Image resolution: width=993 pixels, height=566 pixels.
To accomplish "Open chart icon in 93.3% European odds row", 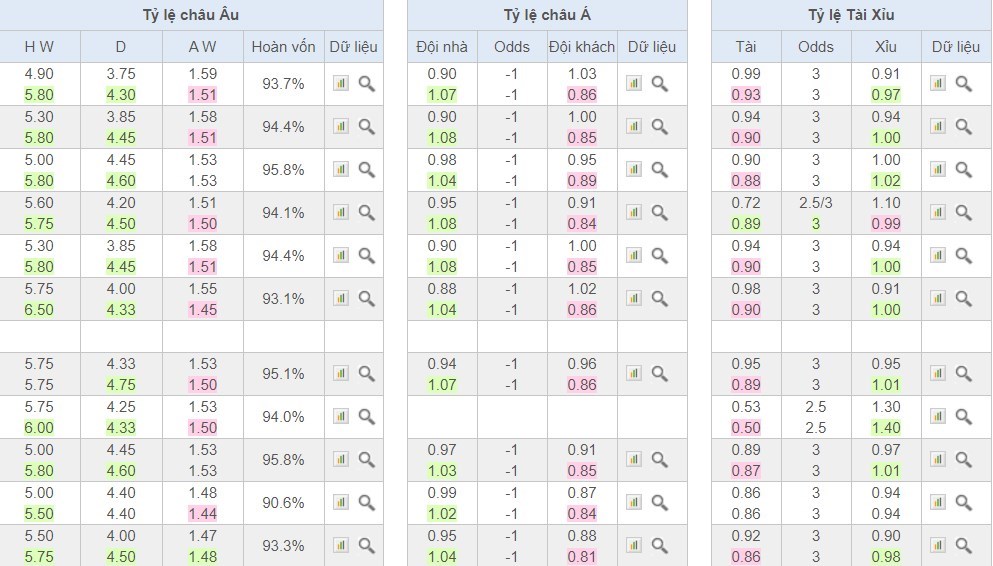I will point(341,545).
